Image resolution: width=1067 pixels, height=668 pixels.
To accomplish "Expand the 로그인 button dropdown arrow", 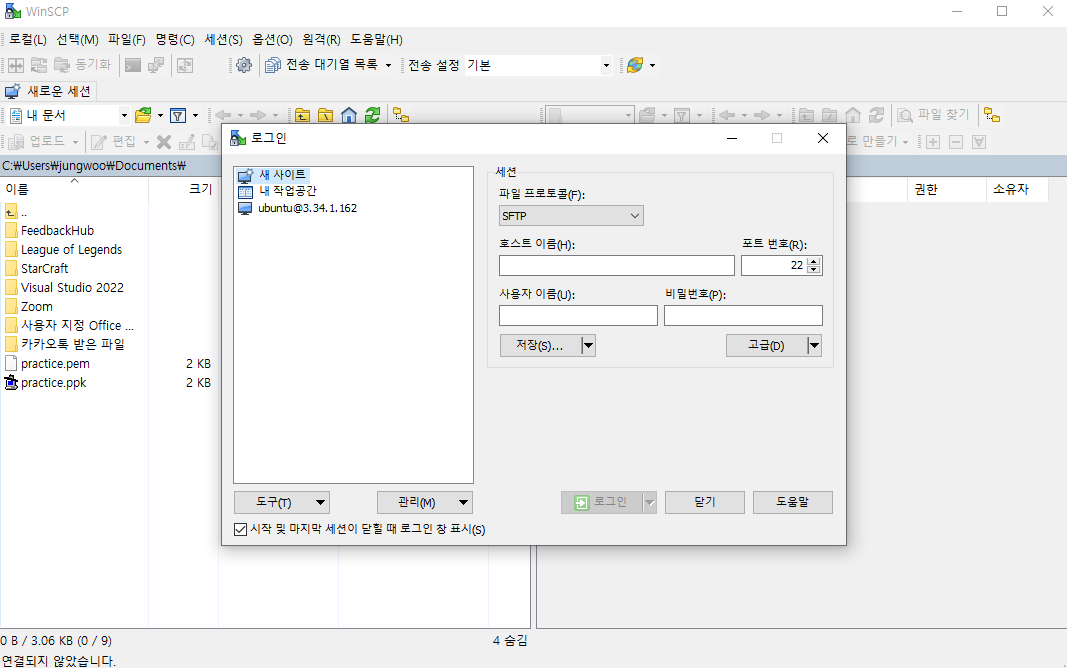I will click(x=650, y=503).
